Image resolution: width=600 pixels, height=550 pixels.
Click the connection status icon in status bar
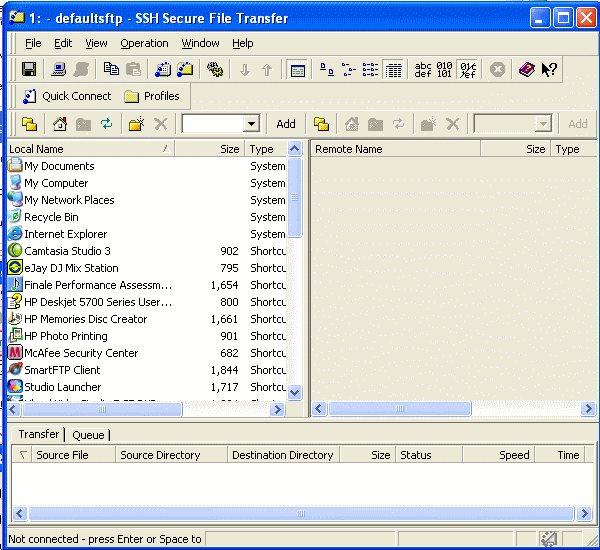click(548, 539)
